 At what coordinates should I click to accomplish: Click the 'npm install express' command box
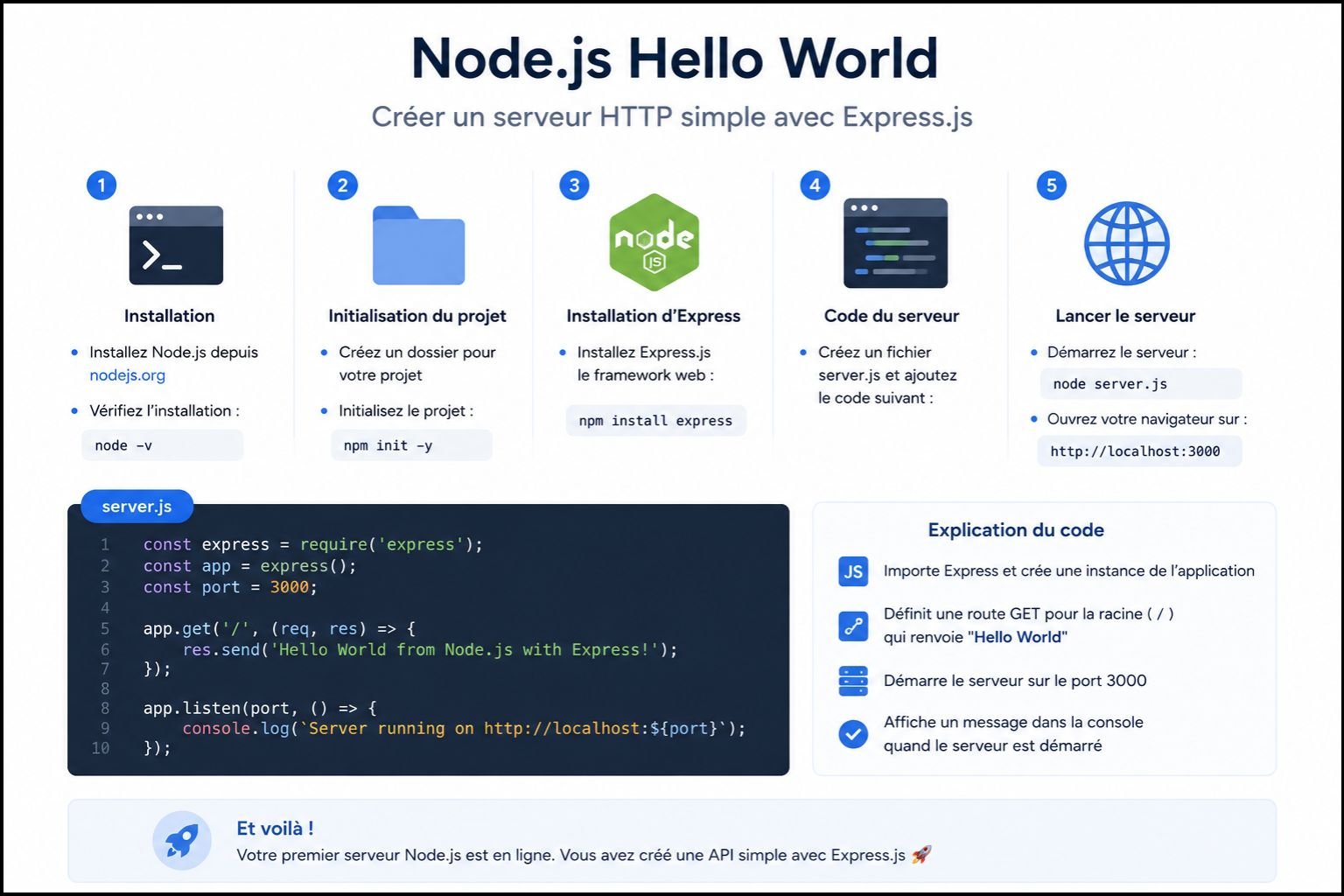click(x=655, y=421)
